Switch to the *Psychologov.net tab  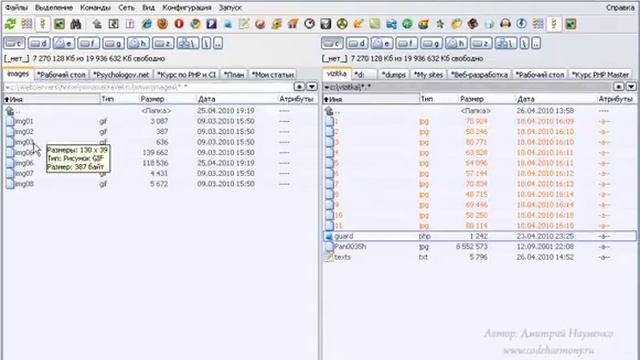pos(121,75)
